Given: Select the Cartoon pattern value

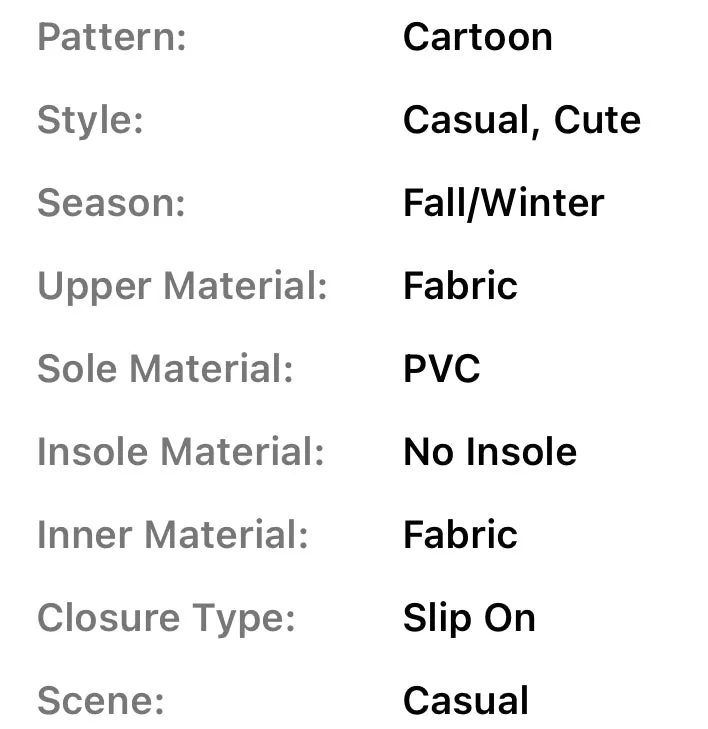Looking at the screenshot, I should pos(477,37).
